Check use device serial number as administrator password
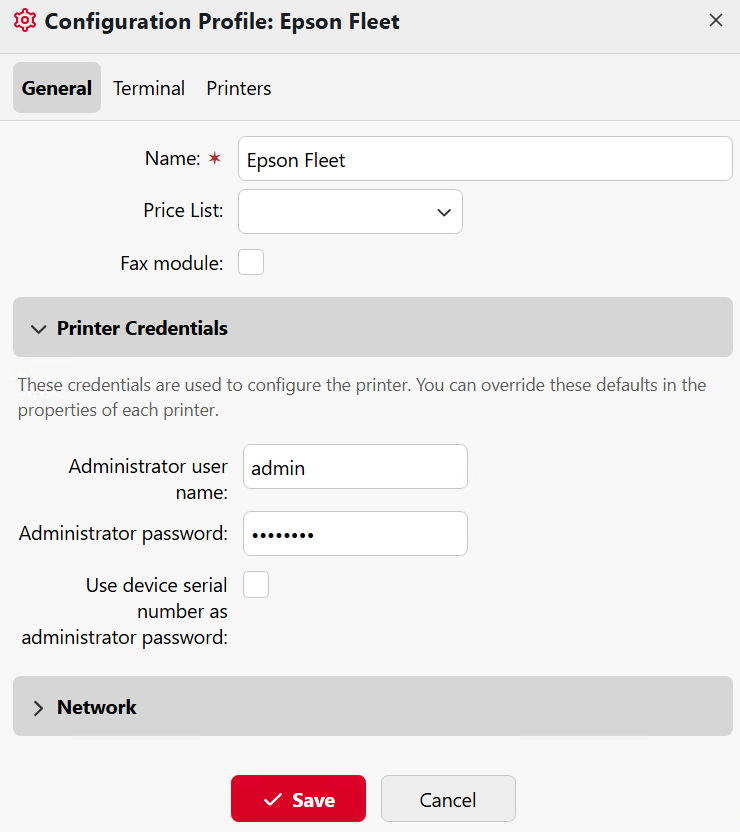This screenshot has height=832, width=740. (256, 584)
